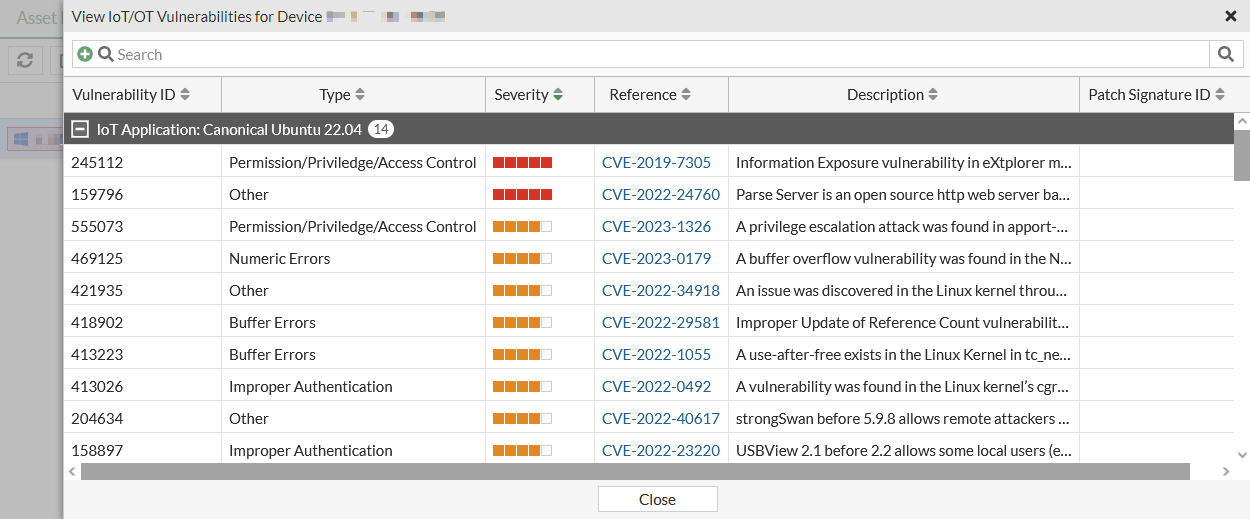Open the CVE-2019-7305 reference link
Image resolution: width=1250 pixels, height=519 pixels.
(656, 163)
